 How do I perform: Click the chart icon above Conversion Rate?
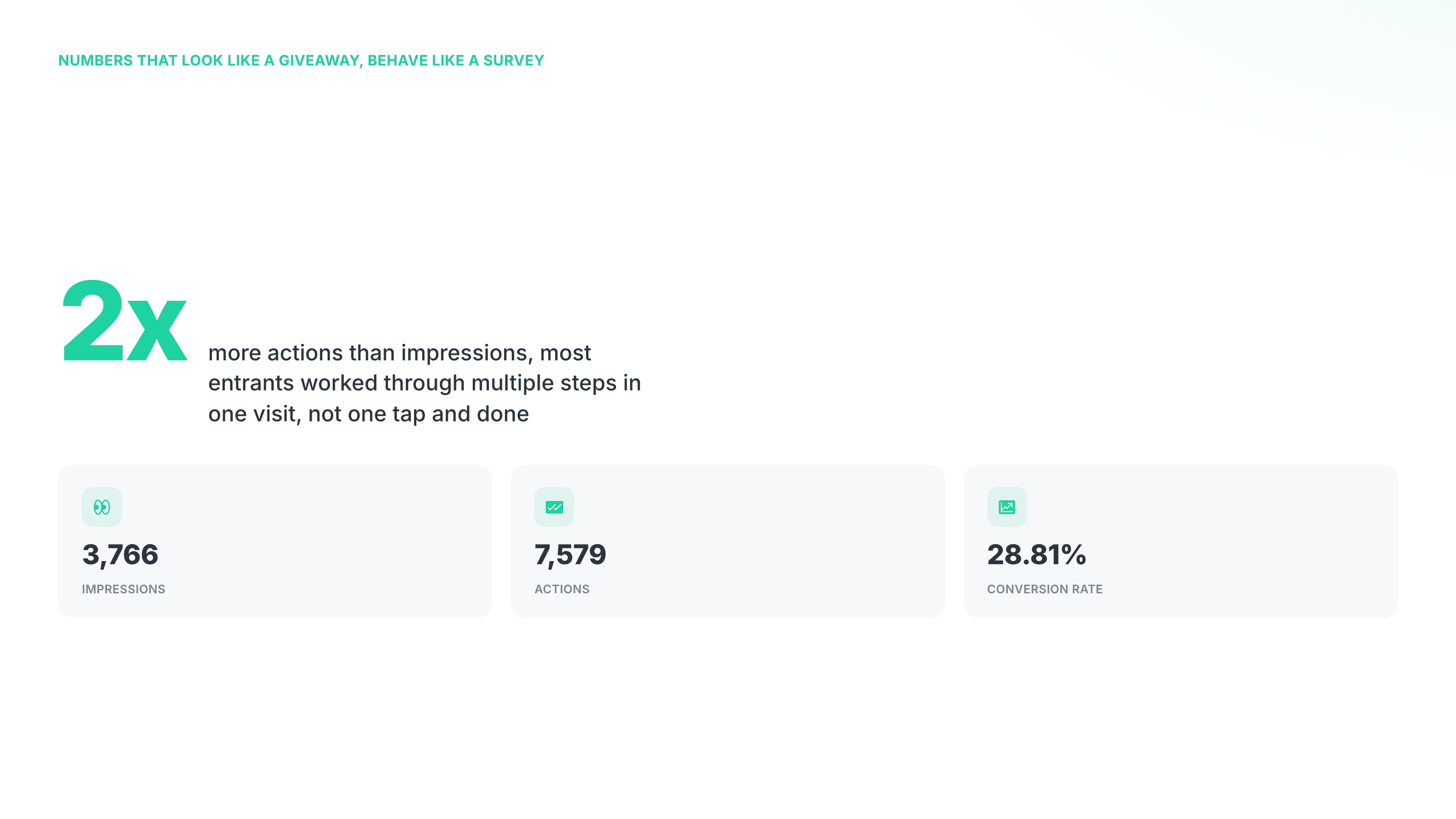click(1006, 507)
